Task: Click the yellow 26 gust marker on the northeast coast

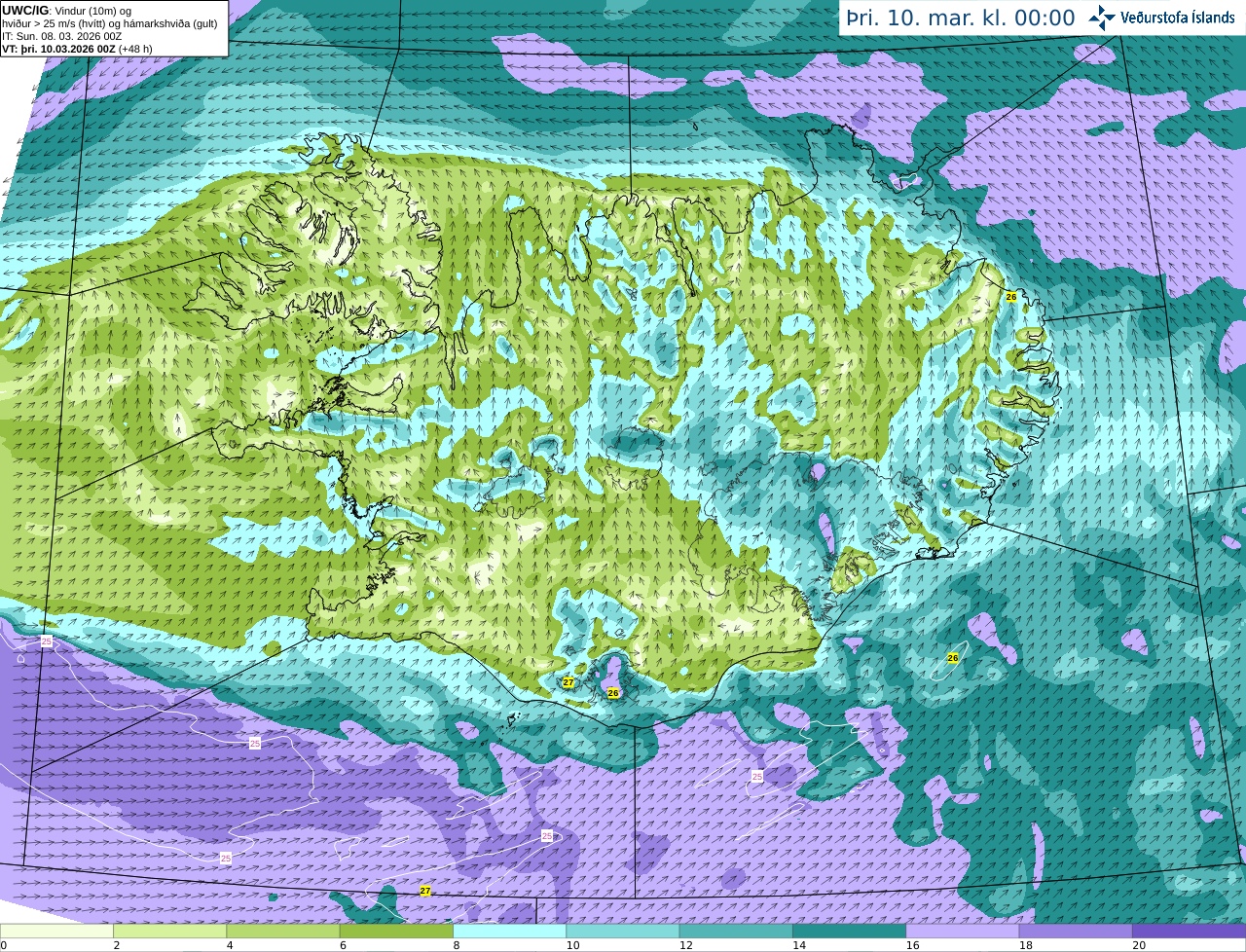Action: point(1011,297)
